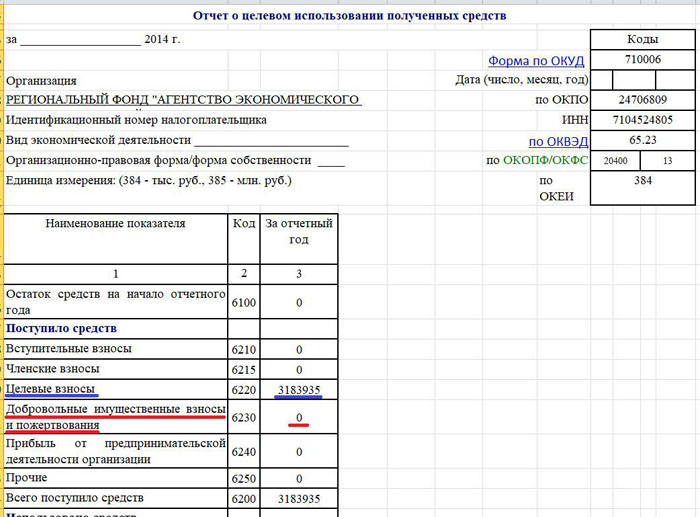
Task: Click the ОКВЭД value cell 65.23
Action: [x=643, y=141]
